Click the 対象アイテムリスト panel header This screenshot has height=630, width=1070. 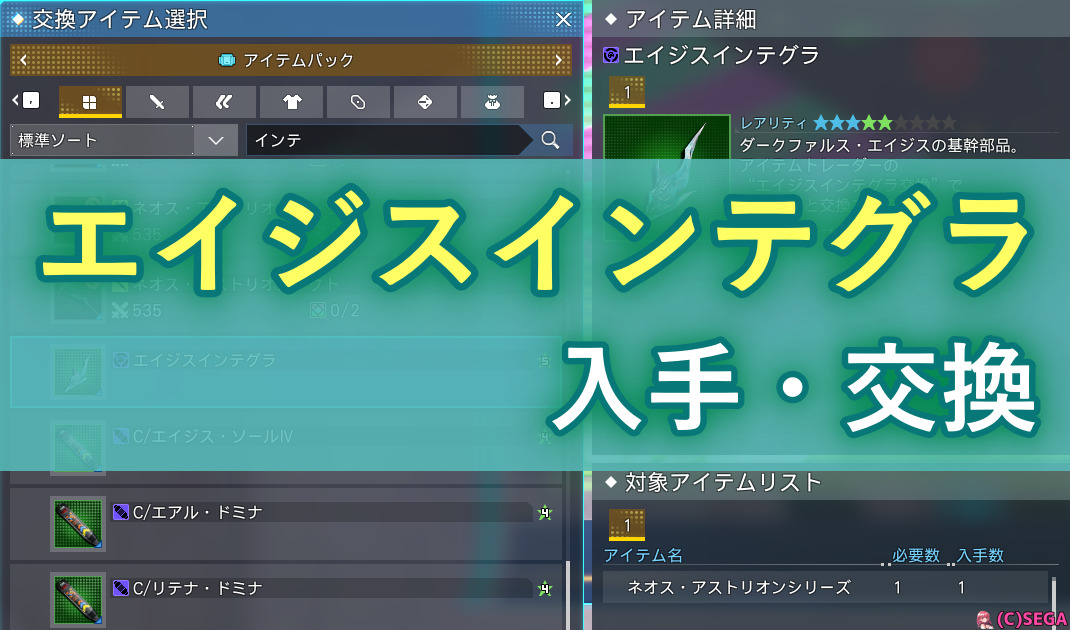pyautogui.click(x=830, y=483)
